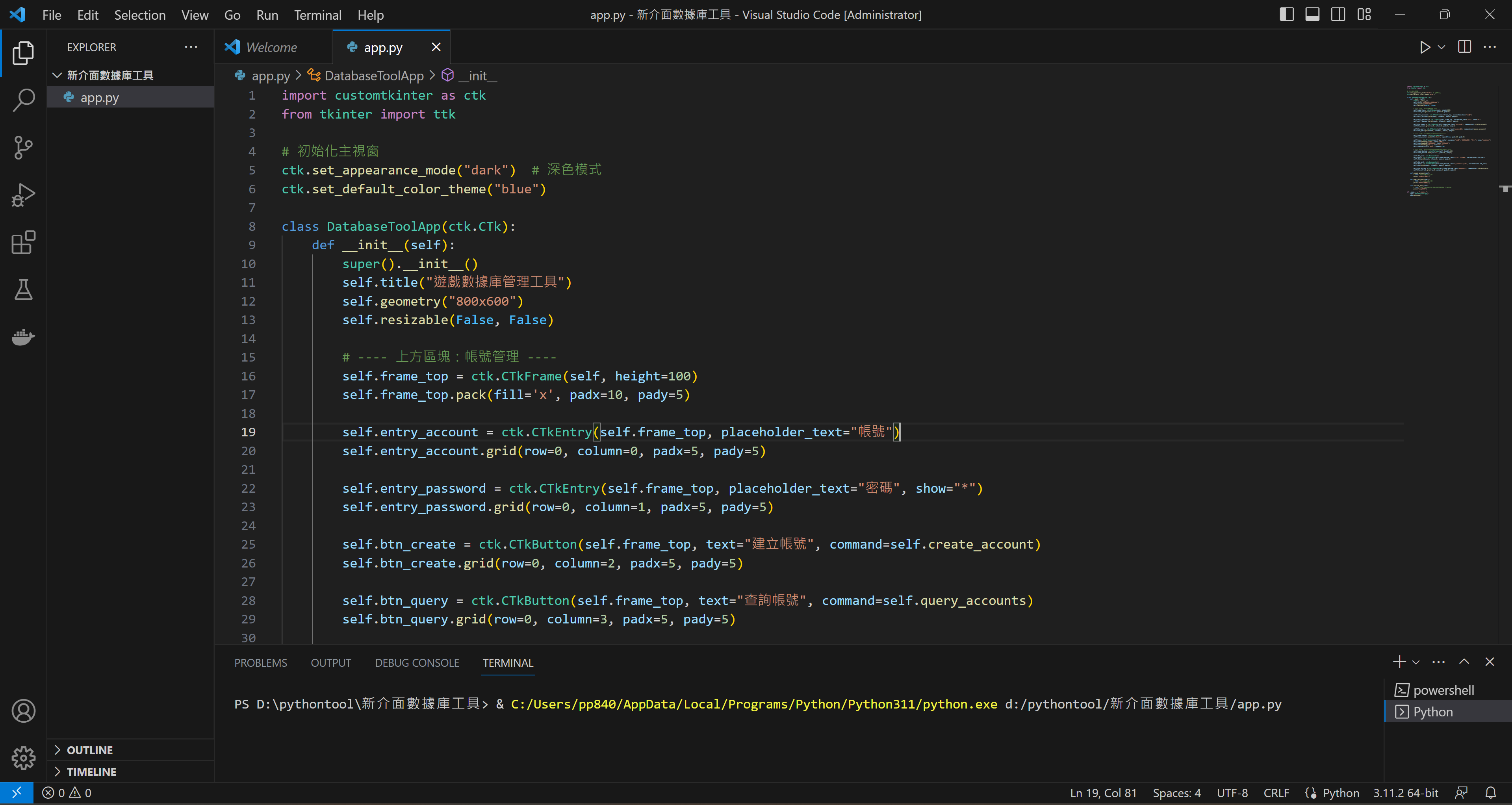Open app.py in Explorer tree

click(130, 97)
